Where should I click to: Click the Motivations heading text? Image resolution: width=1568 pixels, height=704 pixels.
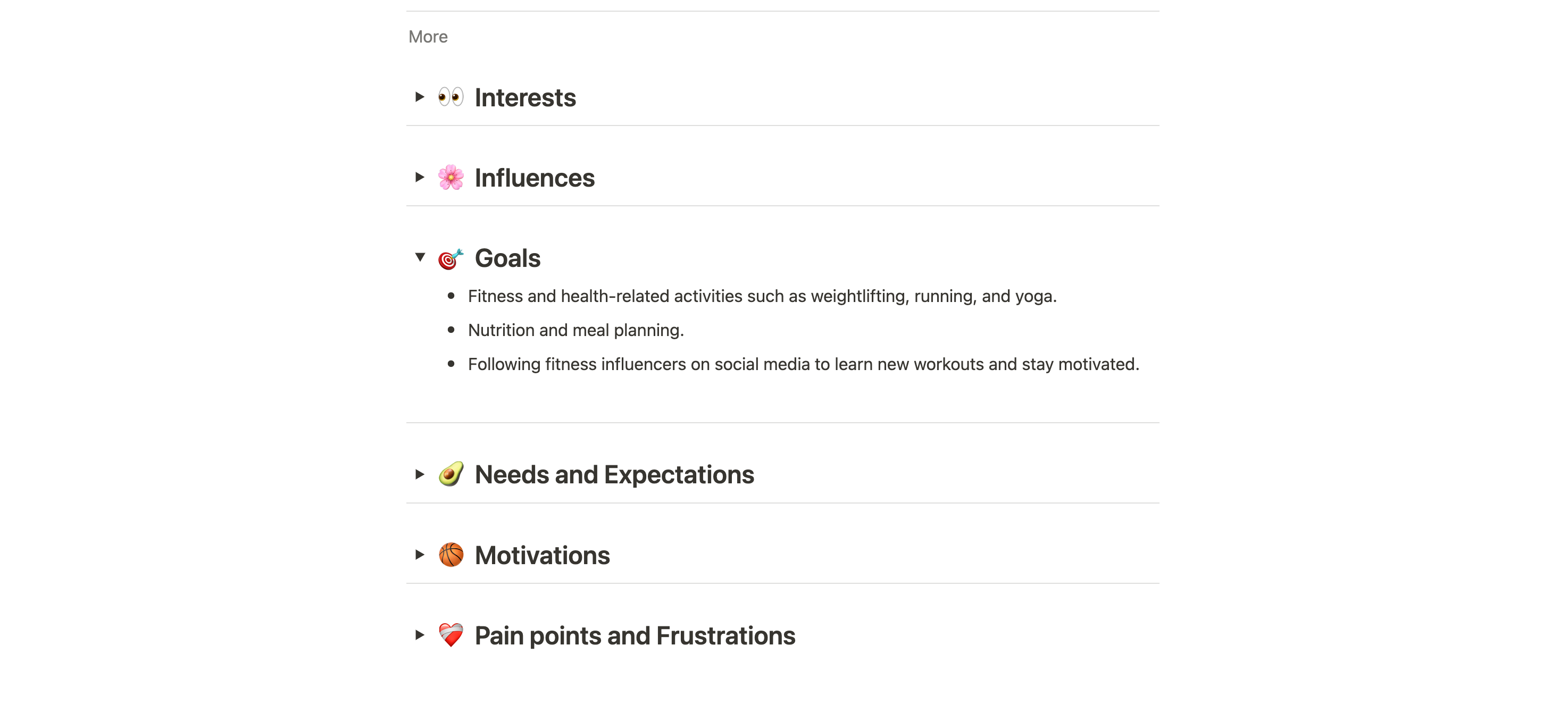542,556
